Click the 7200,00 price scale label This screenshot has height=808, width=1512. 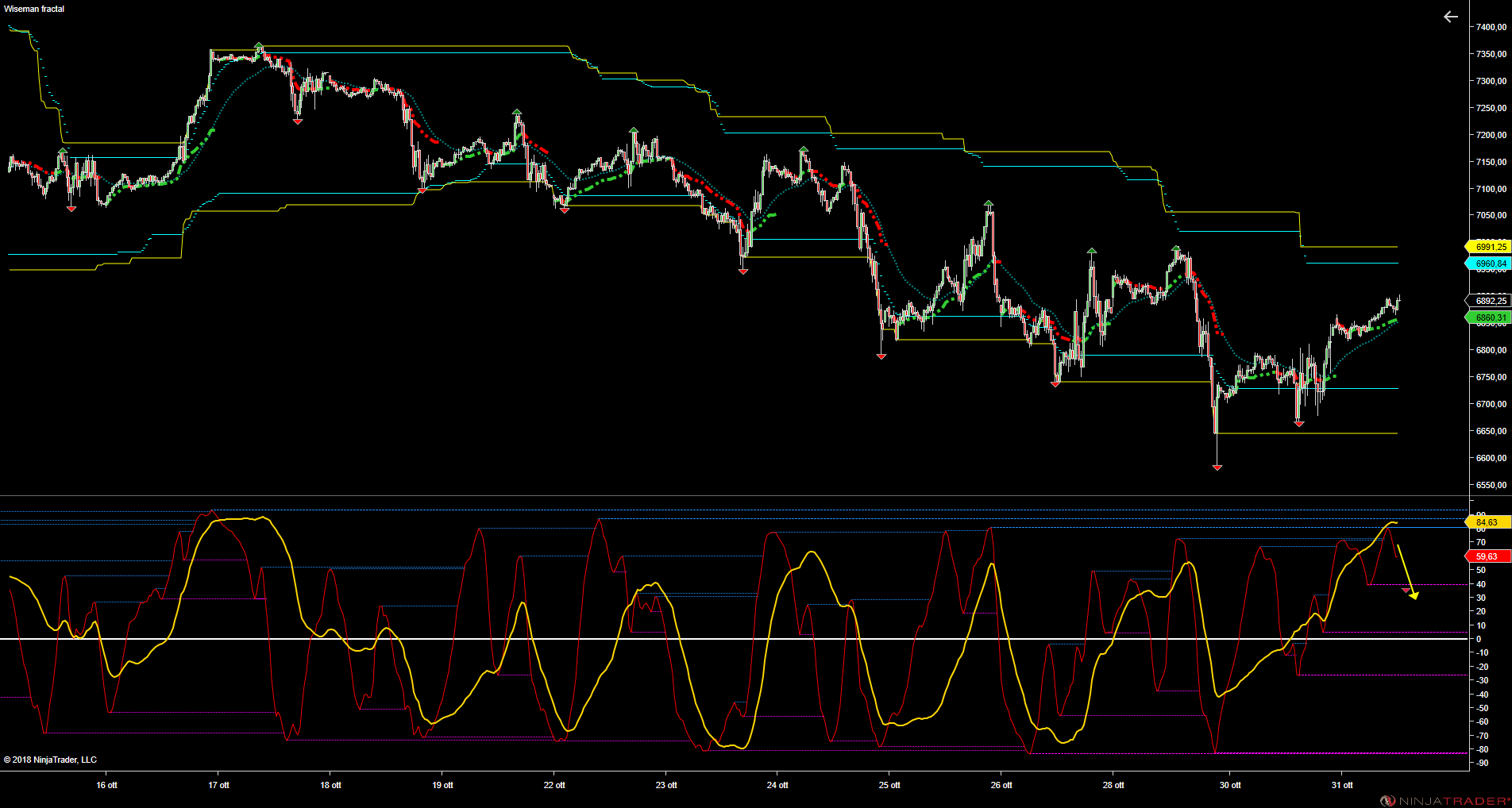[1491, 135]
